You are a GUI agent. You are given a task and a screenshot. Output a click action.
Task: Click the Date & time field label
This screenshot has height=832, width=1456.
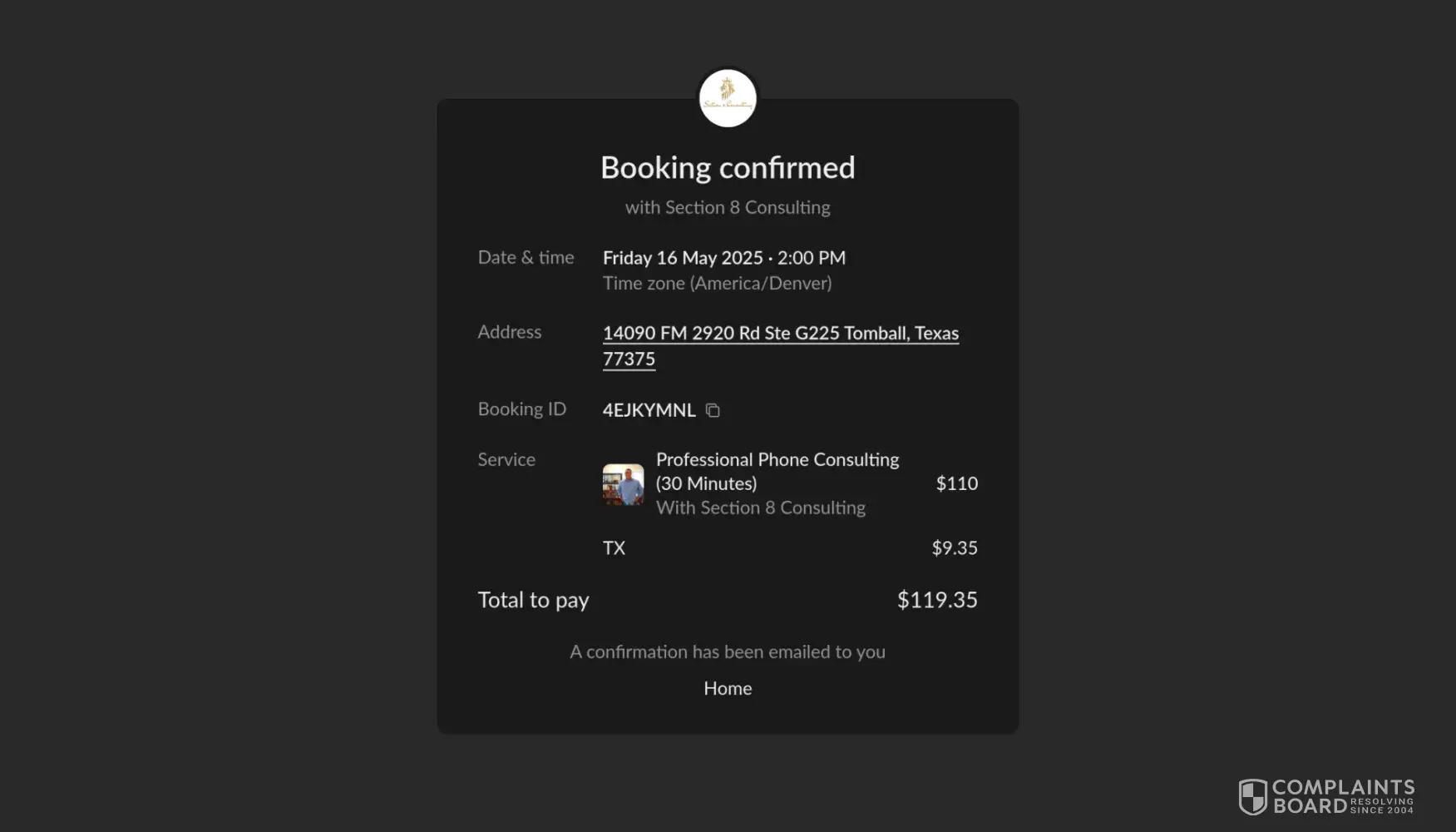(526, 258)
